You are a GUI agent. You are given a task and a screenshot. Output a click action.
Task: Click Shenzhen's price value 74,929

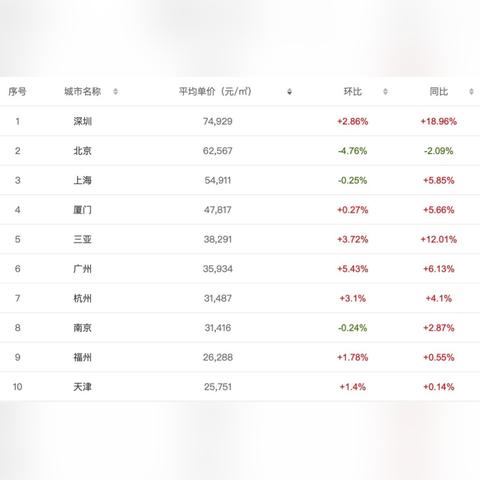218,121
